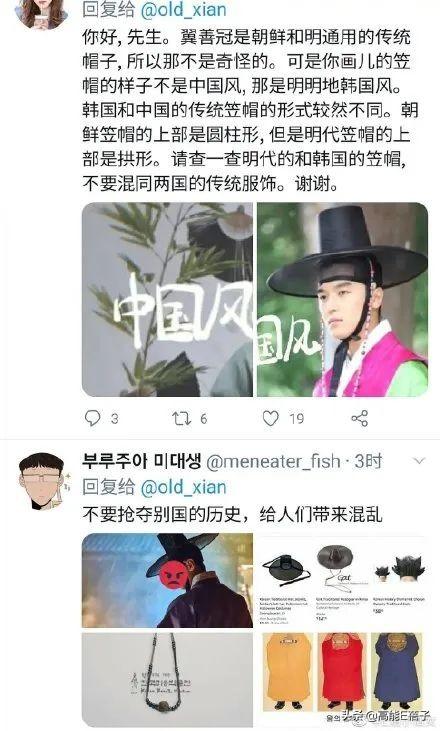This screenshot has height=731, width=440.
Task: Click the like count 19
Action: click(296, 419)
